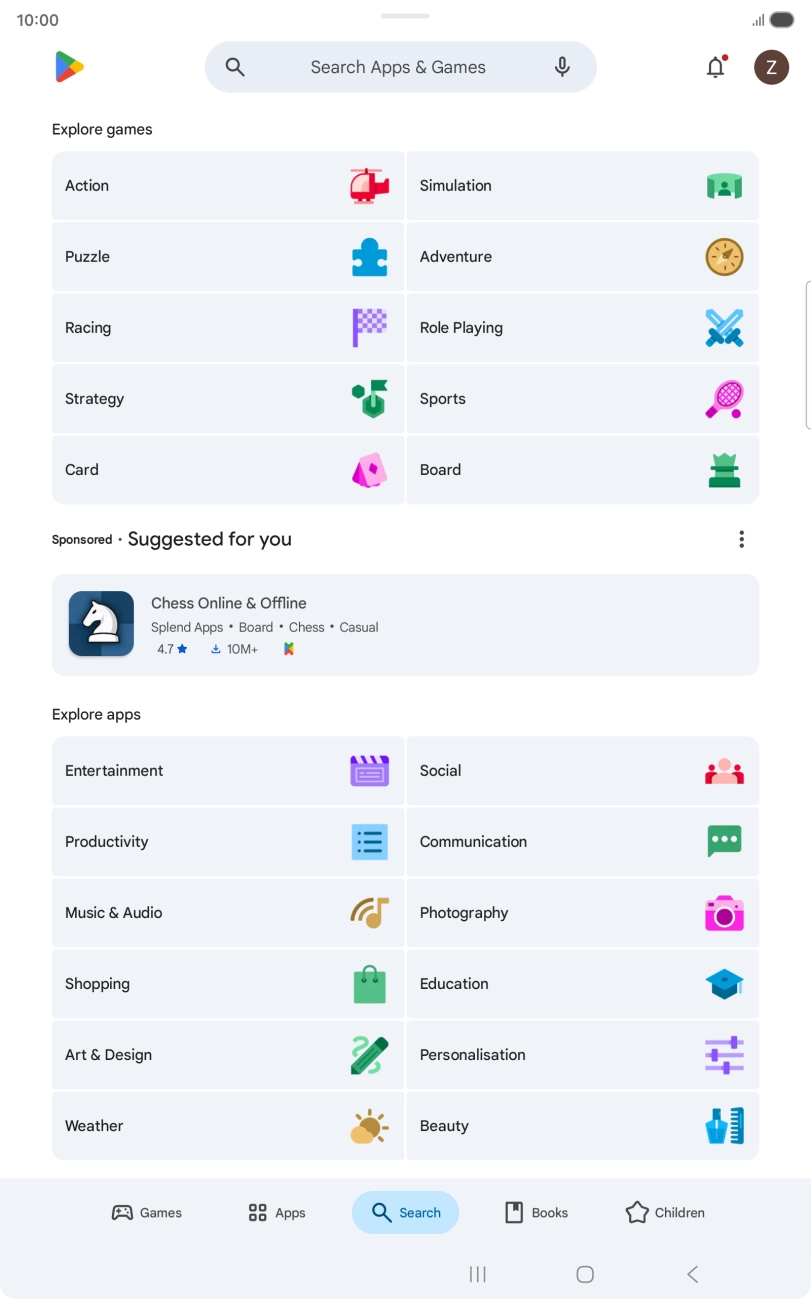Viewport: 811px width, 1299px height.
Task: Open notifications bell icon
Action: click(716, 67)
